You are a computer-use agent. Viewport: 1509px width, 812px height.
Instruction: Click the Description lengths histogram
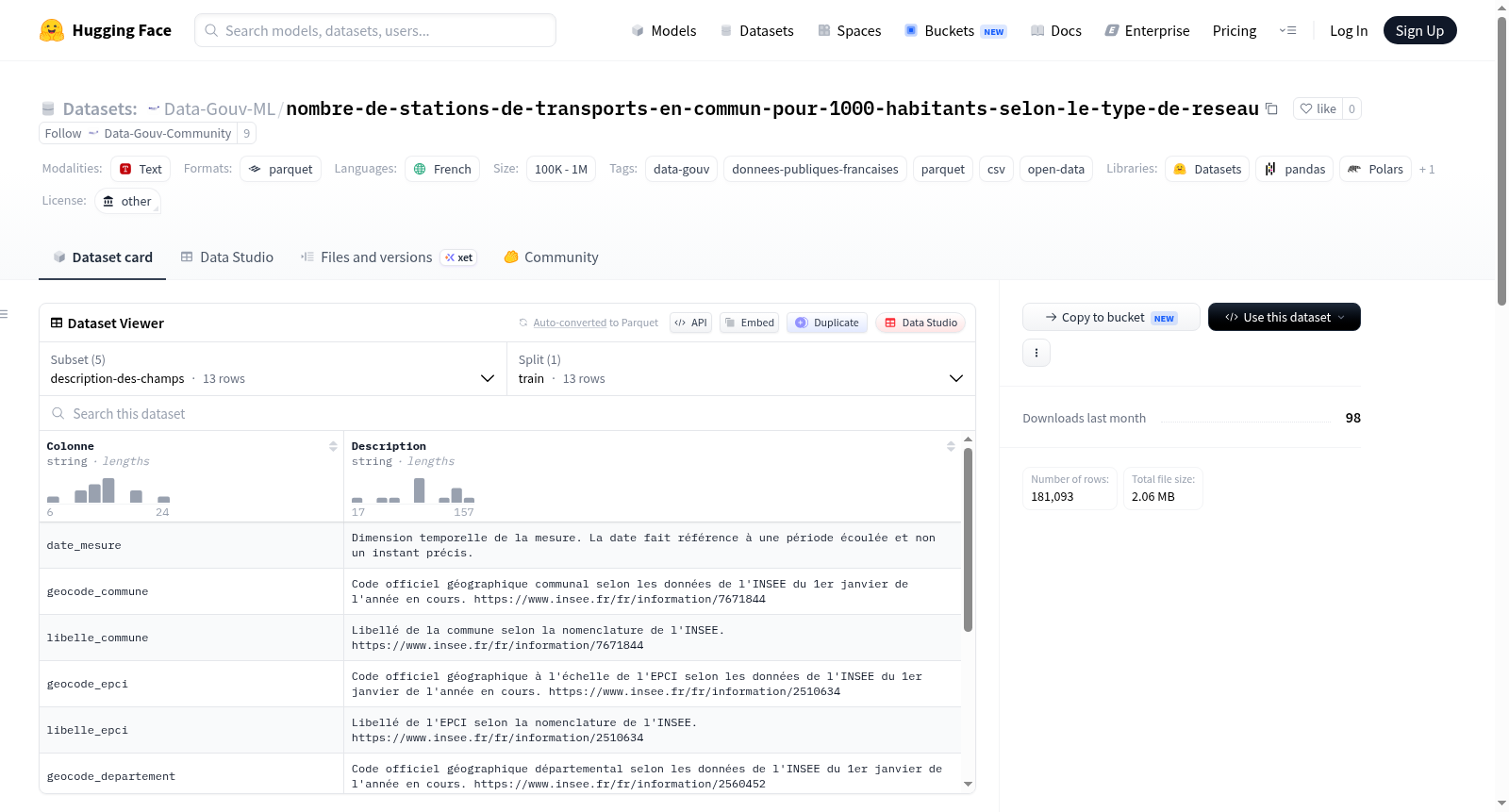[x=413, y=490]
